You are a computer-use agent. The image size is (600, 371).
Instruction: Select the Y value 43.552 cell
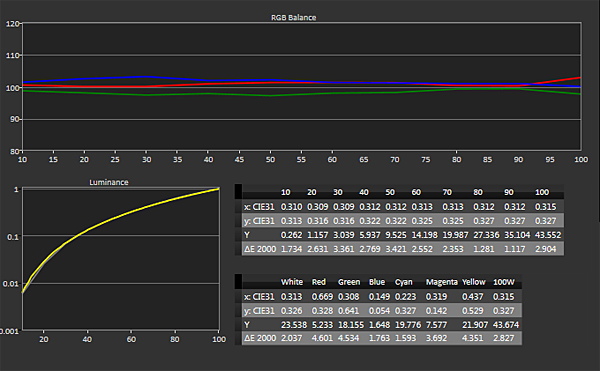tap(548, 235)
